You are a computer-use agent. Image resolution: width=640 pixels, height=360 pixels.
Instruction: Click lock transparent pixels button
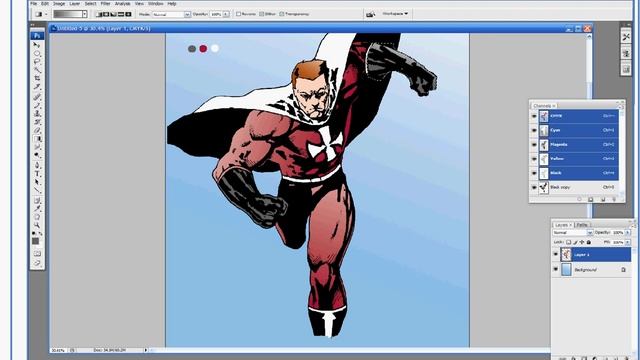(568, 242)
